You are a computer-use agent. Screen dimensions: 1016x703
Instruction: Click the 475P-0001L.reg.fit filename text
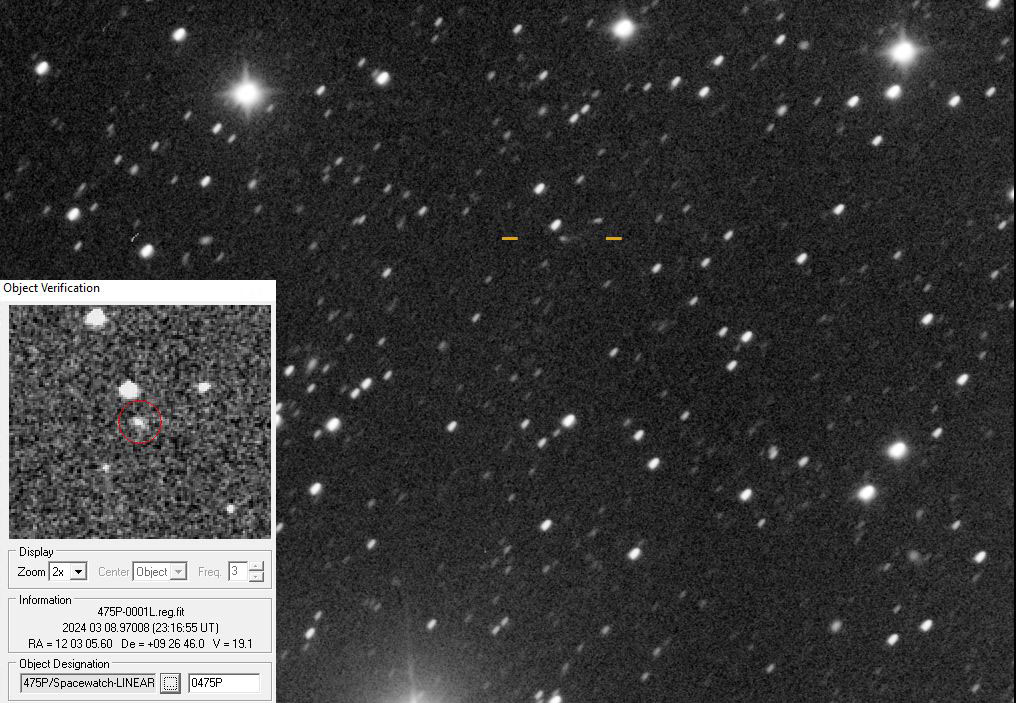(140, 611)
